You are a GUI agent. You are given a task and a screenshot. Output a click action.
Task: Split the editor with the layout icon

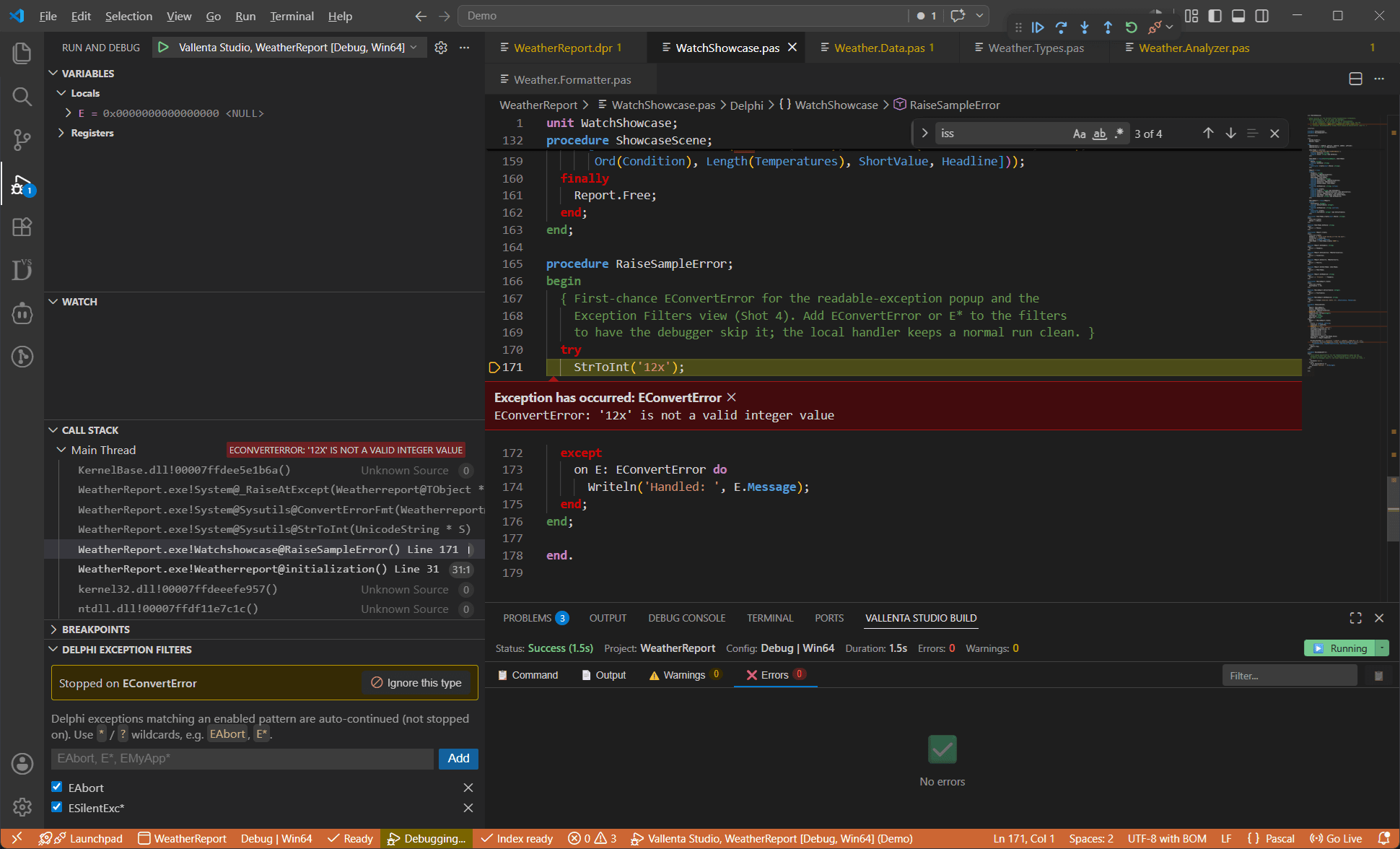[x=1356, y=79]
